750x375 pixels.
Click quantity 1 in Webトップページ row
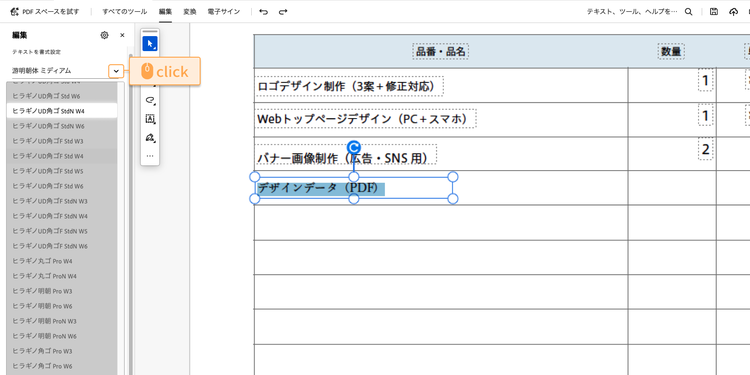click(x=706, y=115)
